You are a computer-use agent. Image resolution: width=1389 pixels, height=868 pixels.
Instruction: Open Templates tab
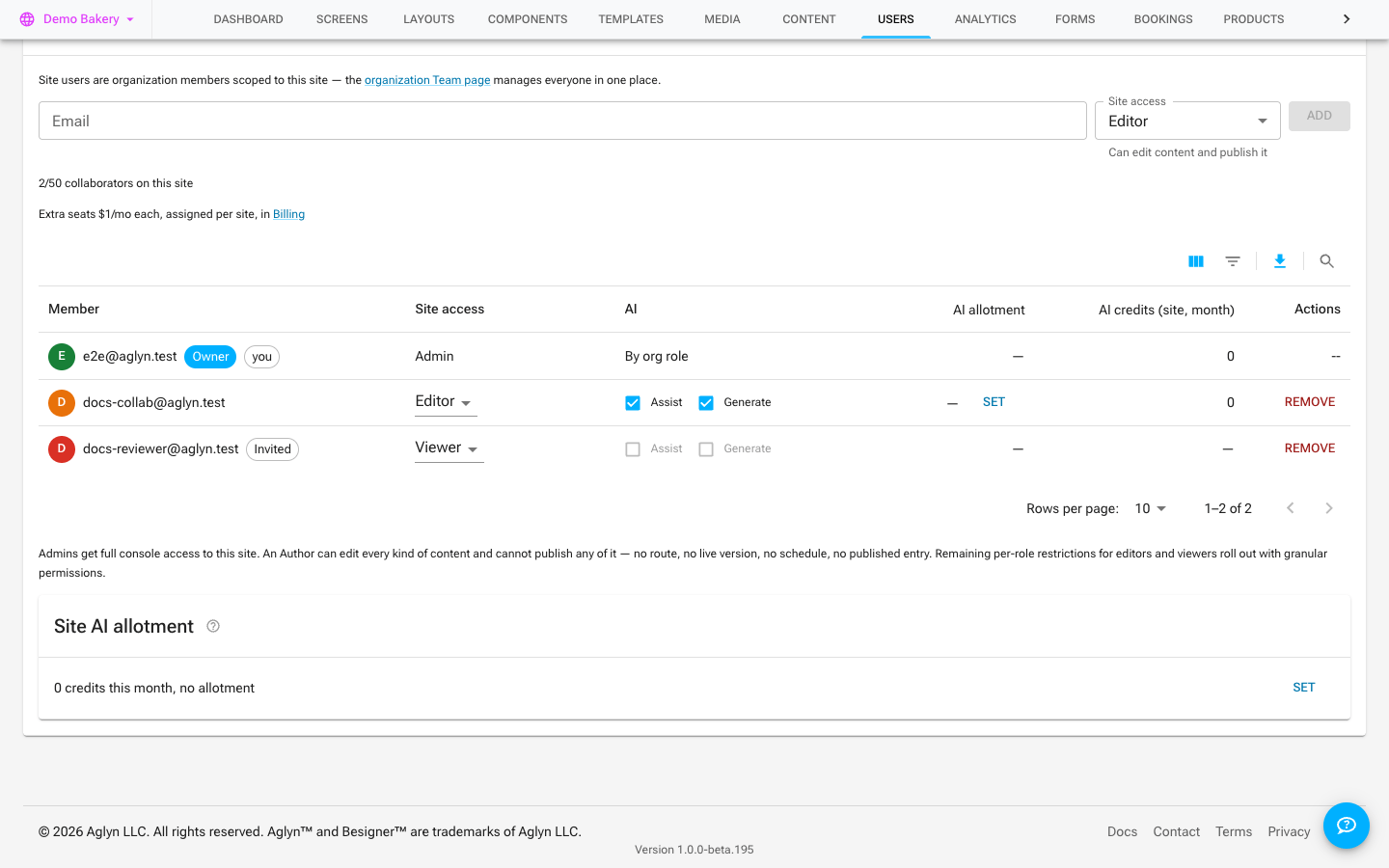pyautogui.click(x=631, y=19)
